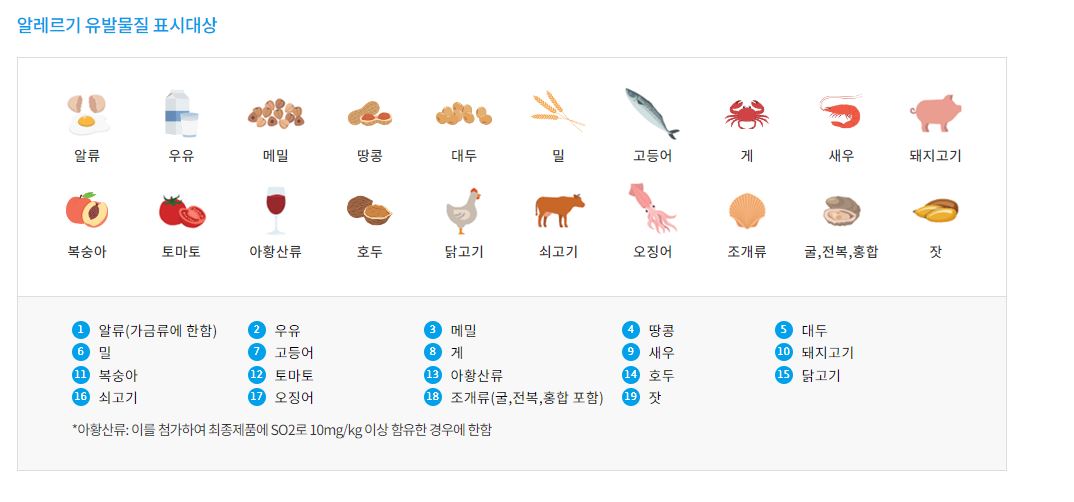This screenshot has height=502, width=1074.
Task: Select the crab (게) icon
Action: (x=746, y=114)
